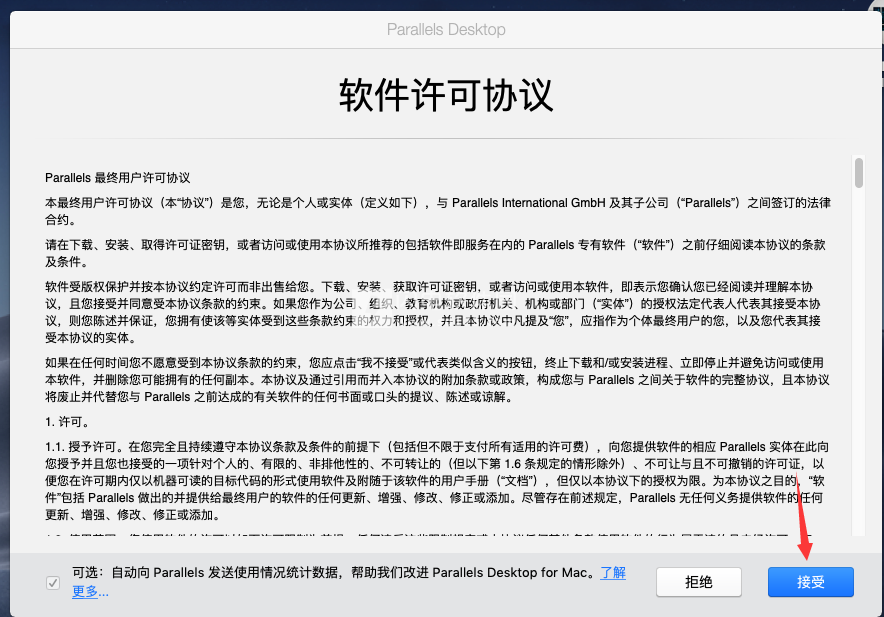This screenshot has height=617, width=884.
Task: Click the license agreement scrollbar thumb
Action: click(859, 173)
